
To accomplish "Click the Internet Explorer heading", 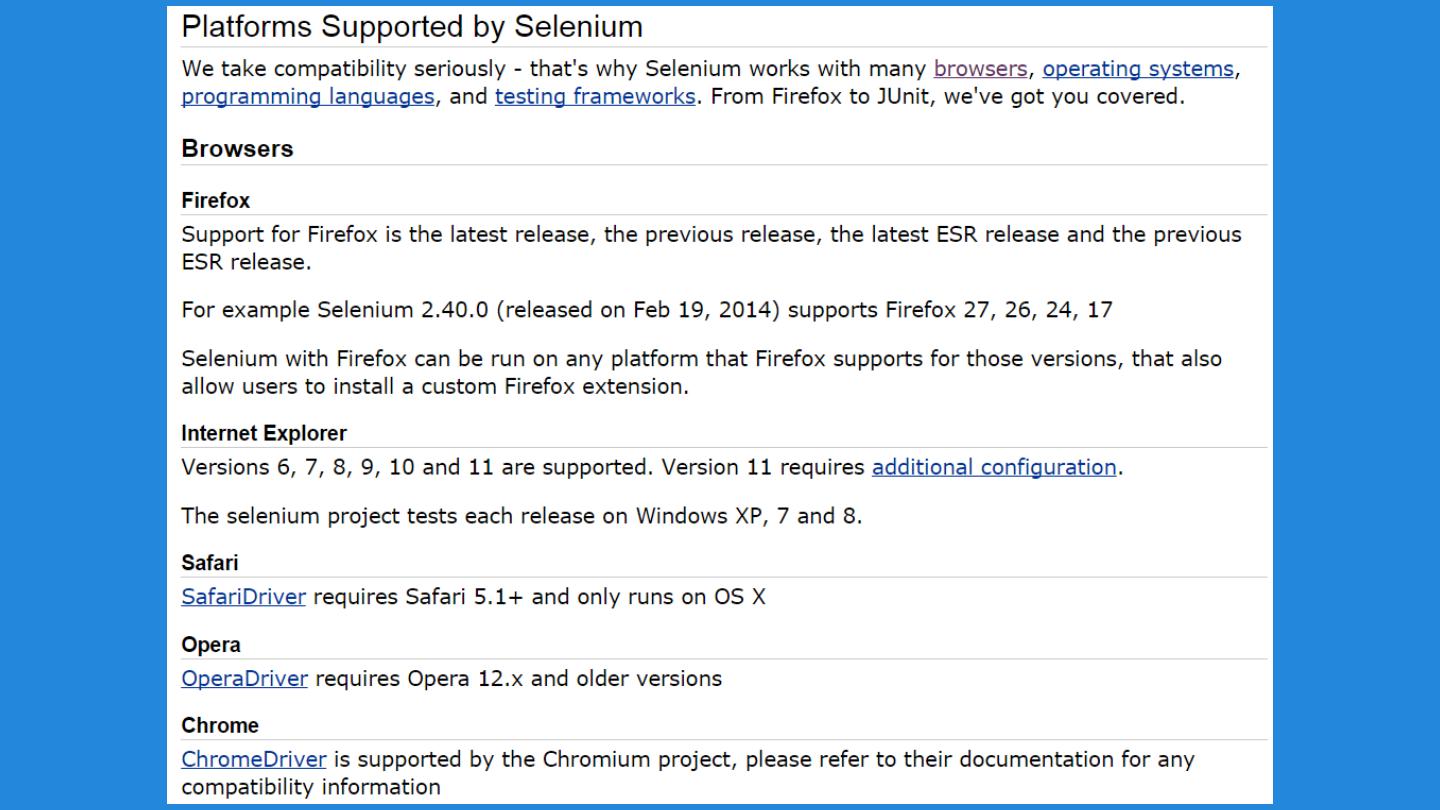I will (x=264, y=434).
